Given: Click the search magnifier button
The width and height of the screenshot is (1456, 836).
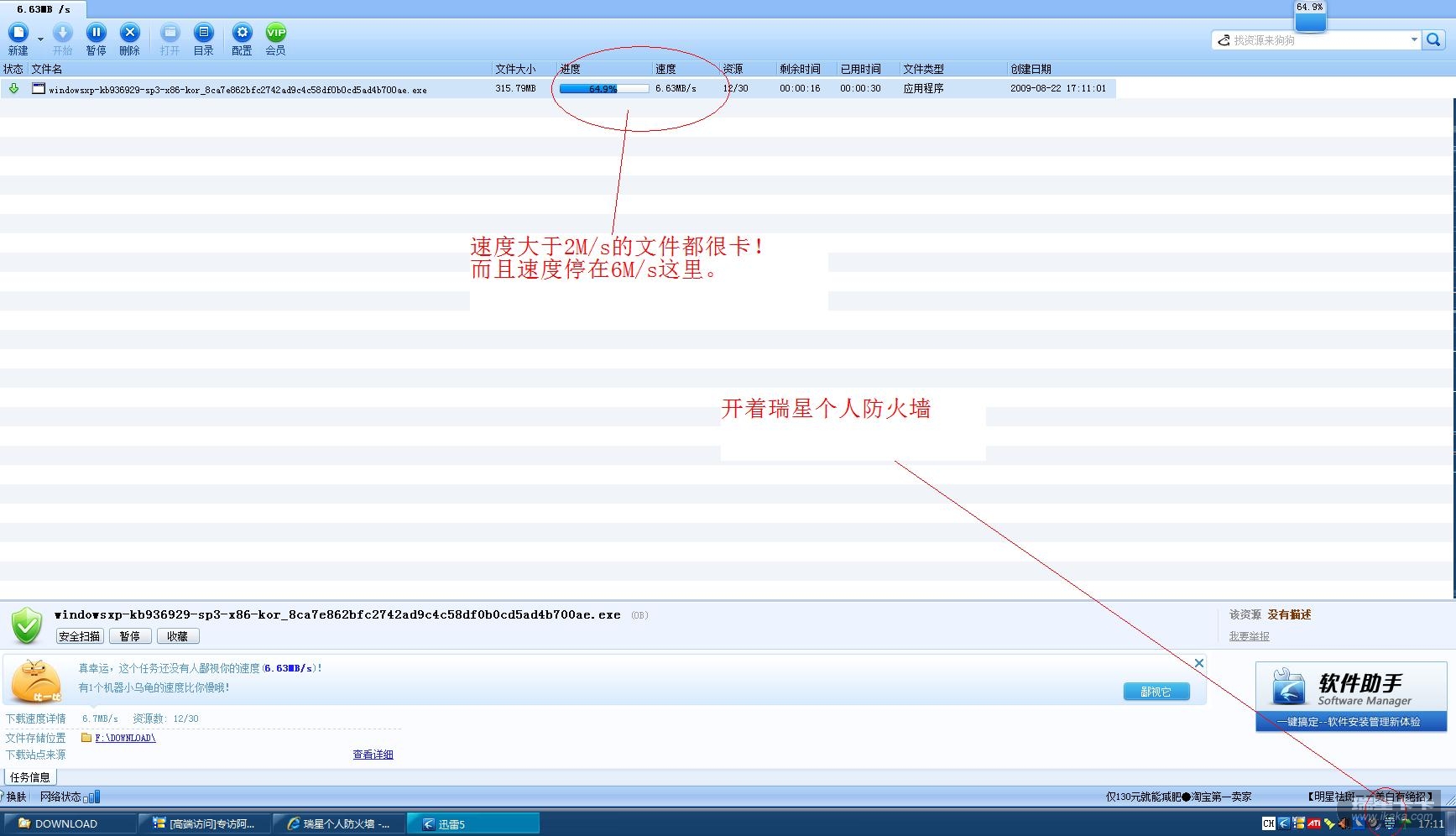Looking at the screenshot, I should (1433, 40).
